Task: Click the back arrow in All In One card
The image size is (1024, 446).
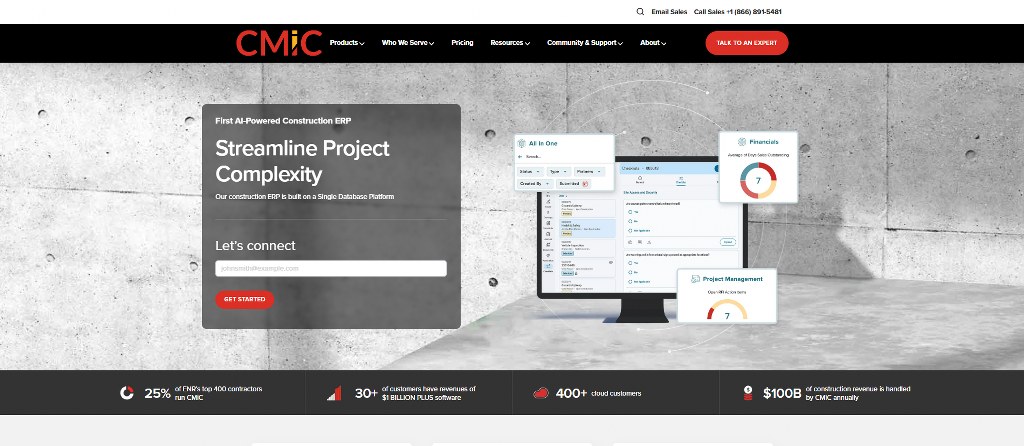Action: 520,157
